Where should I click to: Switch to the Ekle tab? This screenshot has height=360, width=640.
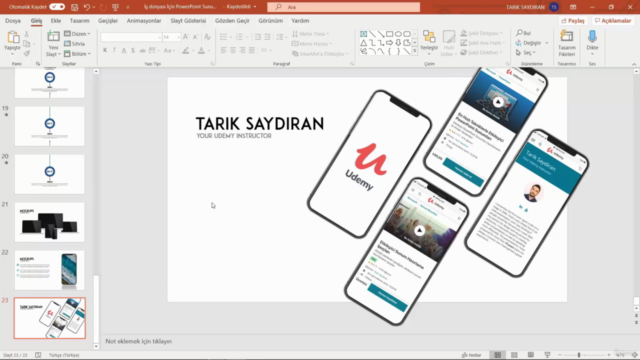tap(56, 20)
